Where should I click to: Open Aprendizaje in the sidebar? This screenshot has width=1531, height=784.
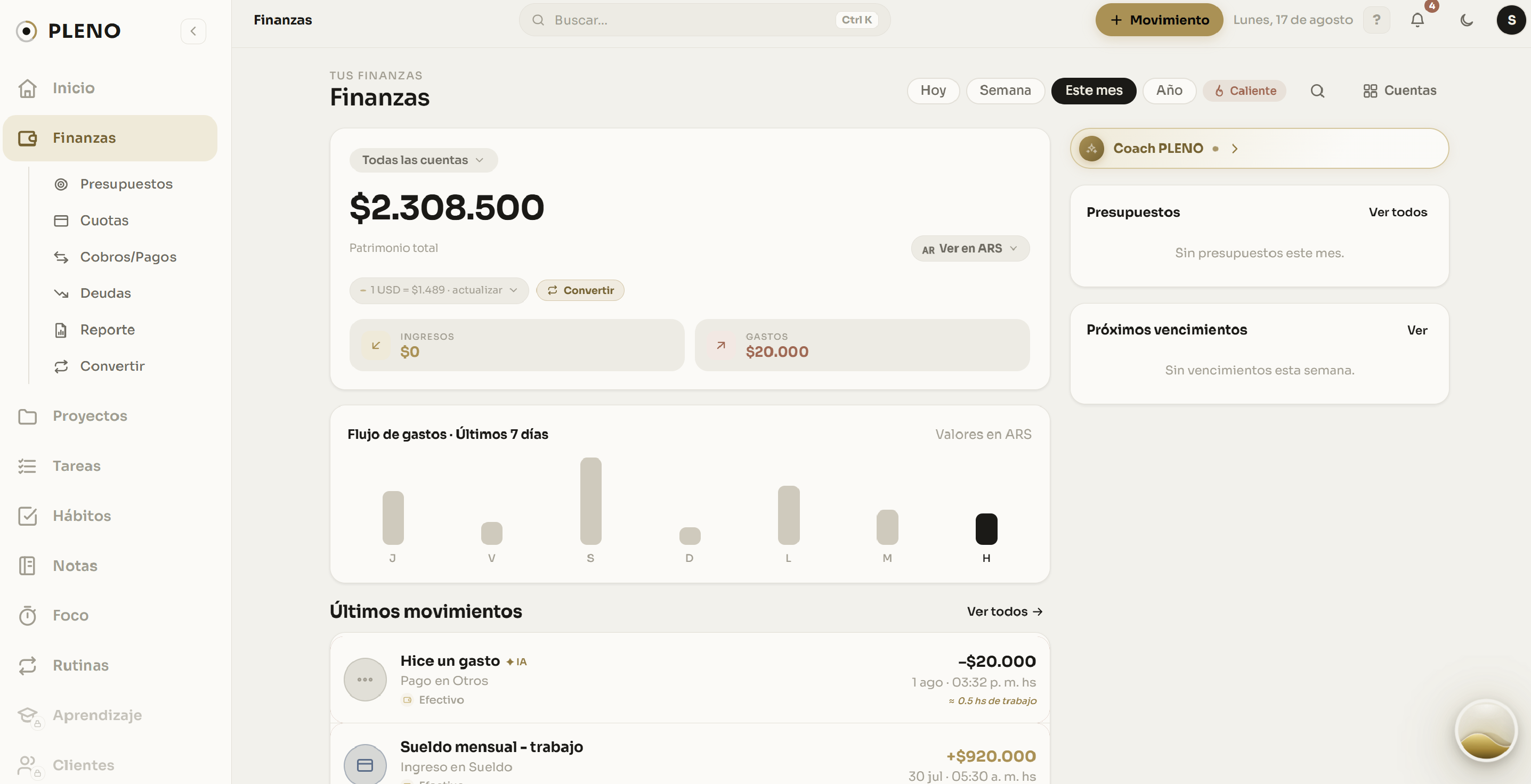110,715
